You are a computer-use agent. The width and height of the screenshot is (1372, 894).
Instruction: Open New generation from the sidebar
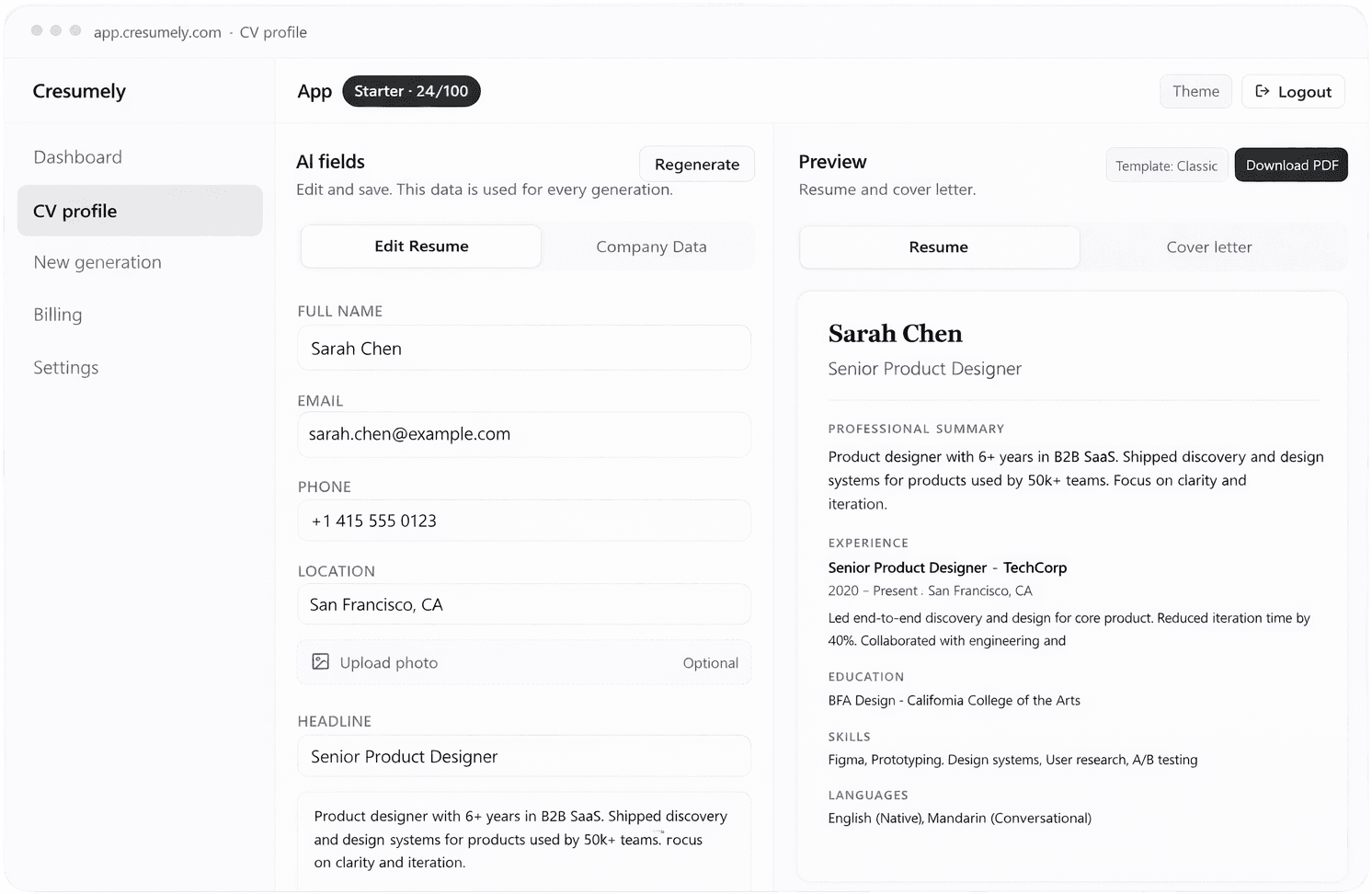97,262
